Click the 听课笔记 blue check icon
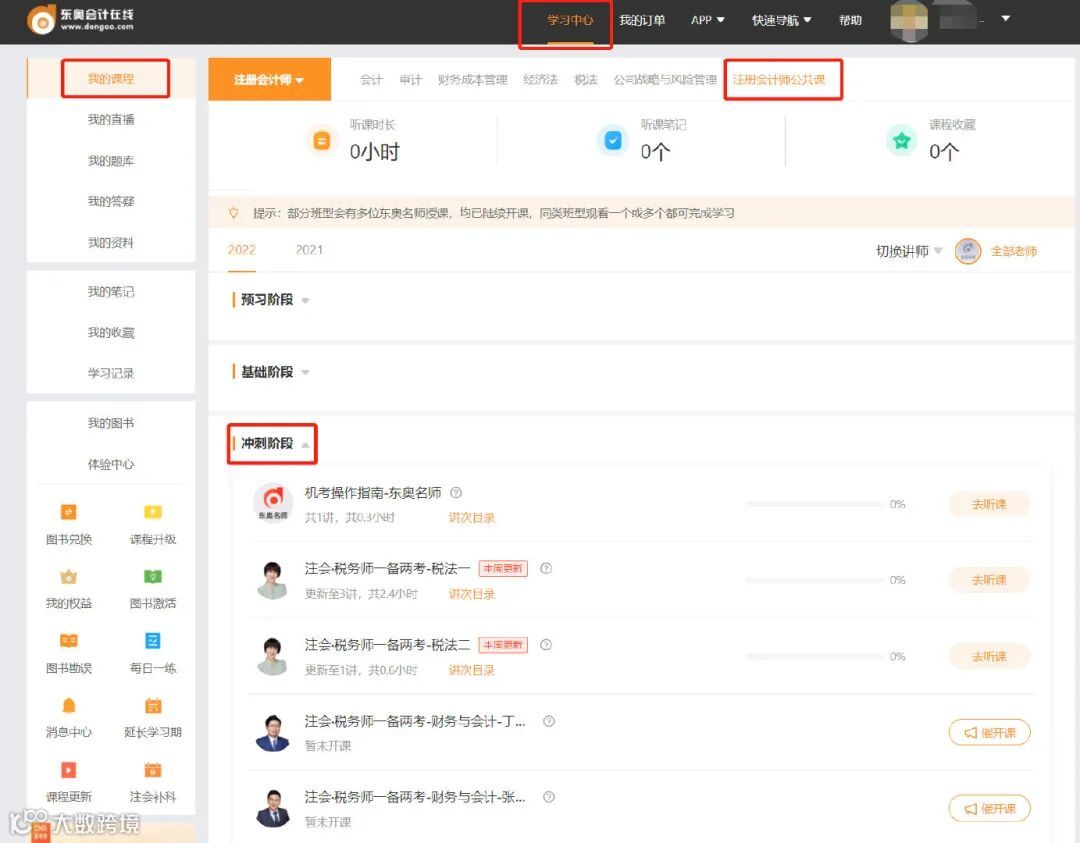The height and width of the screenshot is (843, 1080). 612,140
